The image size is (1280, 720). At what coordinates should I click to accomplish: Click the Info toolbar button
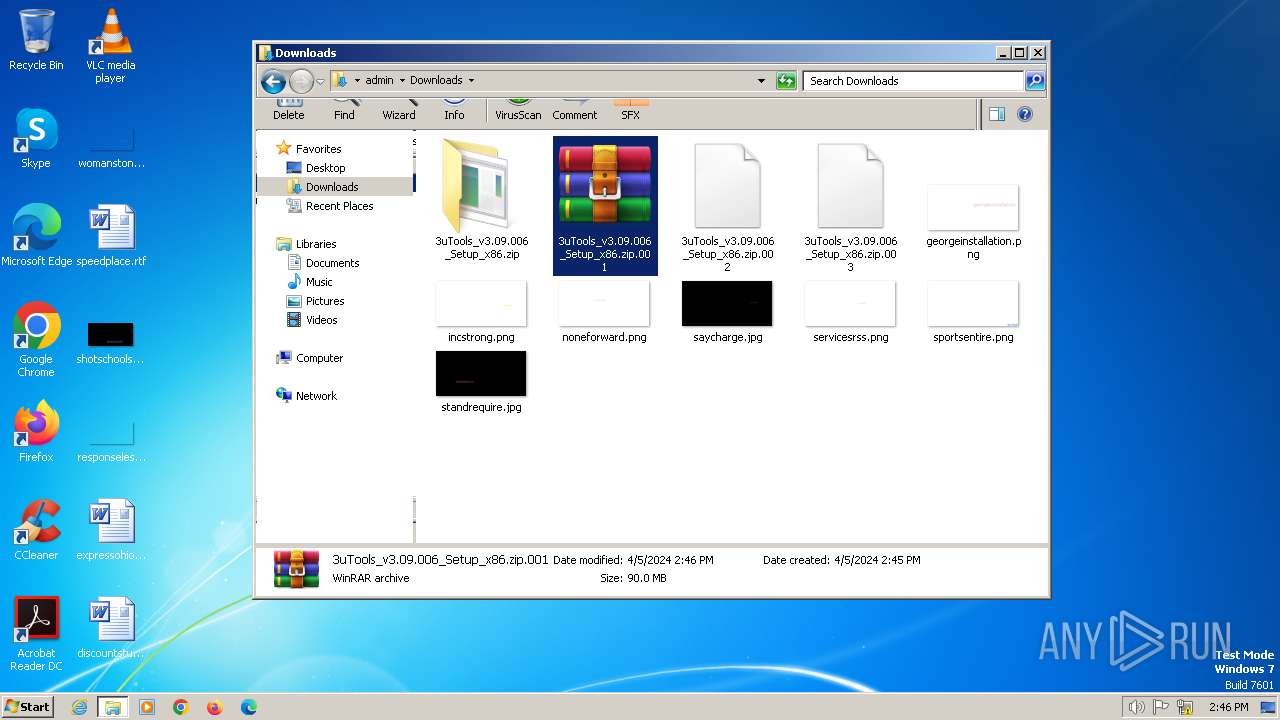454,110
